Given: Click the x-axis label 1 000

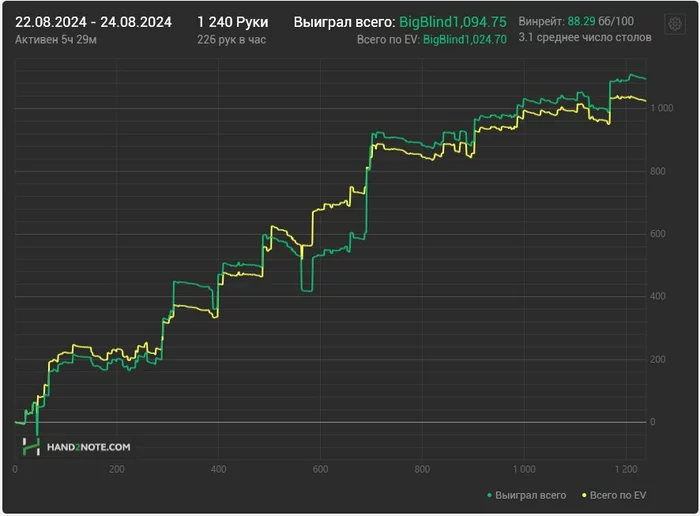Looking at the screenshot, I should point(524,469).
